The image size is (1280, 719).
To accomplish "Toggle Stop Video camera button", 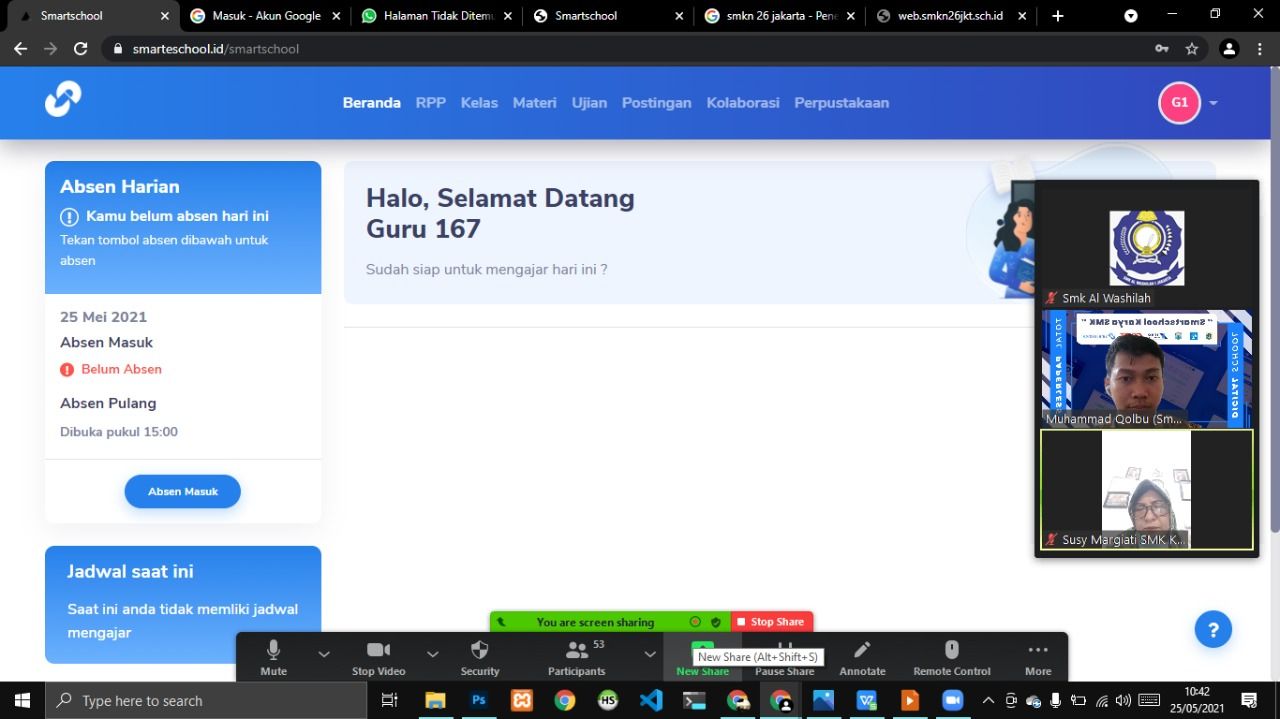I will pos(378,650).
